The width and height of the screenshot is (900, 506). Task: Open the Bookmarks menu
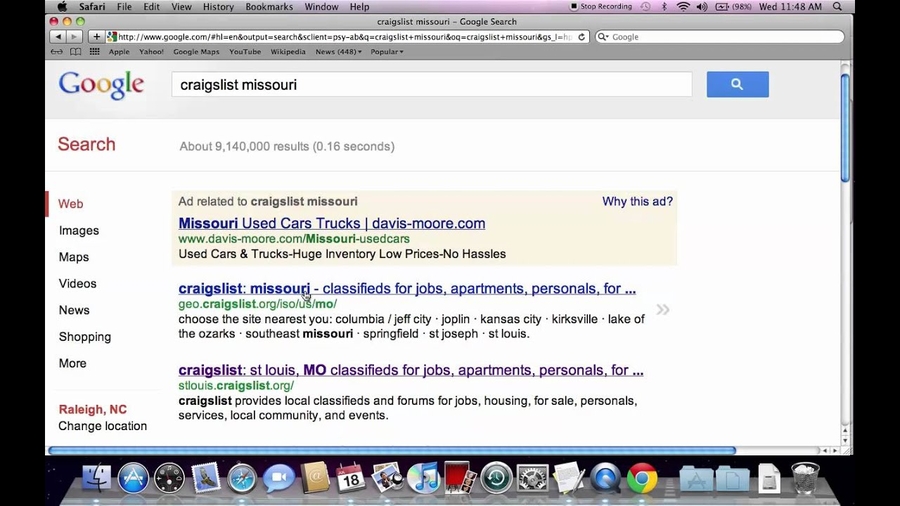pyautogui.click(x=269, y=7)
